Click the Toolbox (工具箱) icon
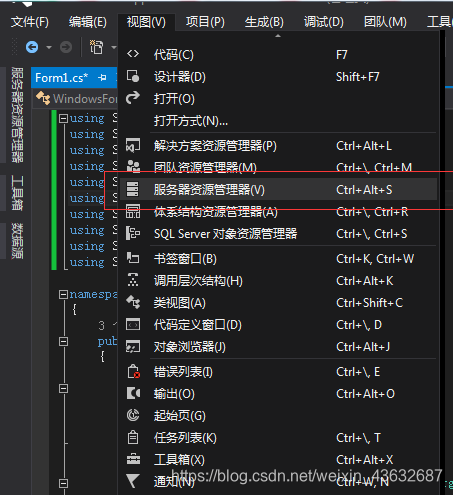This screenshot has height=495, width=453. [x=133, y=459]
